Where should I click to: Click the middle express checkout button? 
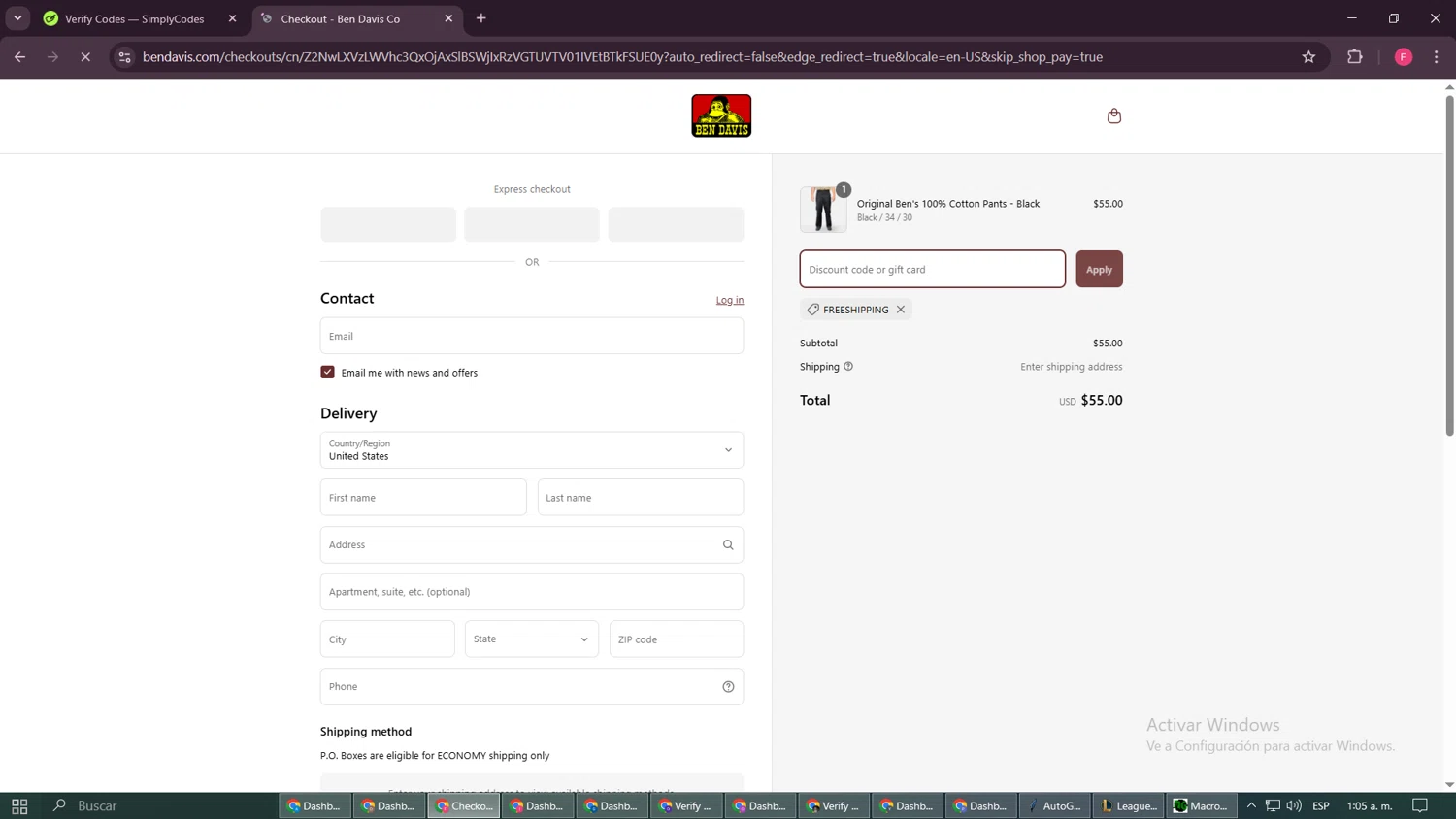pos(532,224)
